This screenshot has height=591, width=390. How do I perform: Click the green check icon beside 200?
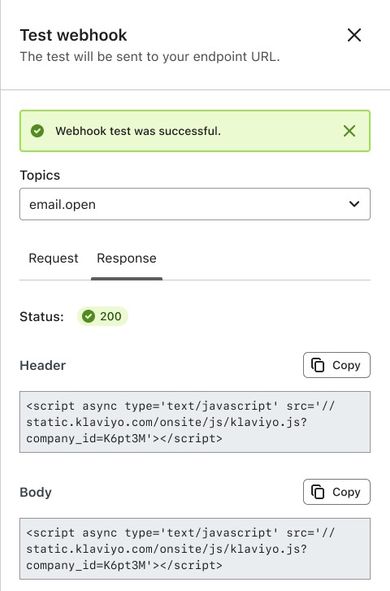point(89,316)
